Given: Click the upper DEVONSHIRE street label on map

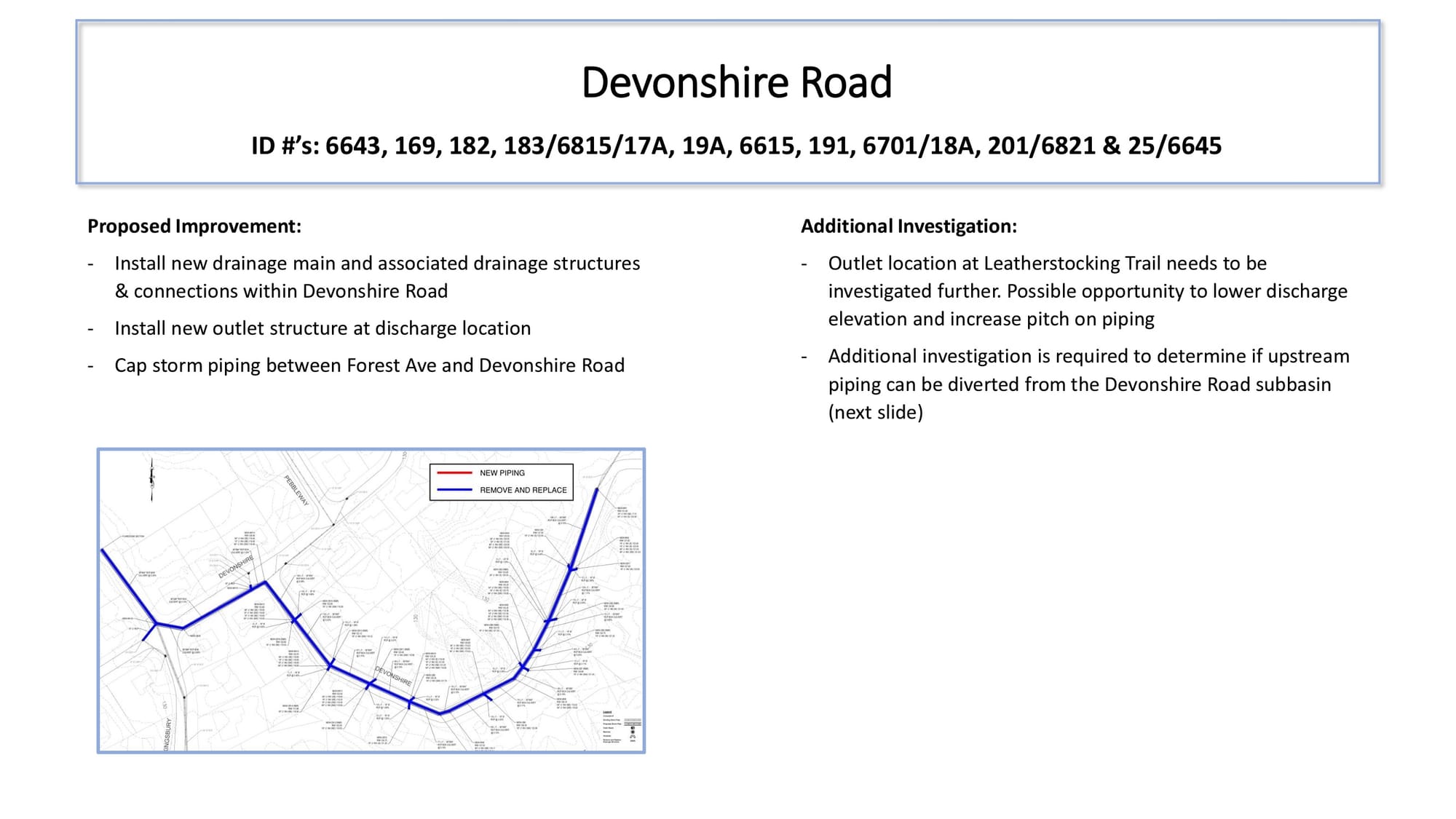Looking at the screenshot, I should pos(237,567).
